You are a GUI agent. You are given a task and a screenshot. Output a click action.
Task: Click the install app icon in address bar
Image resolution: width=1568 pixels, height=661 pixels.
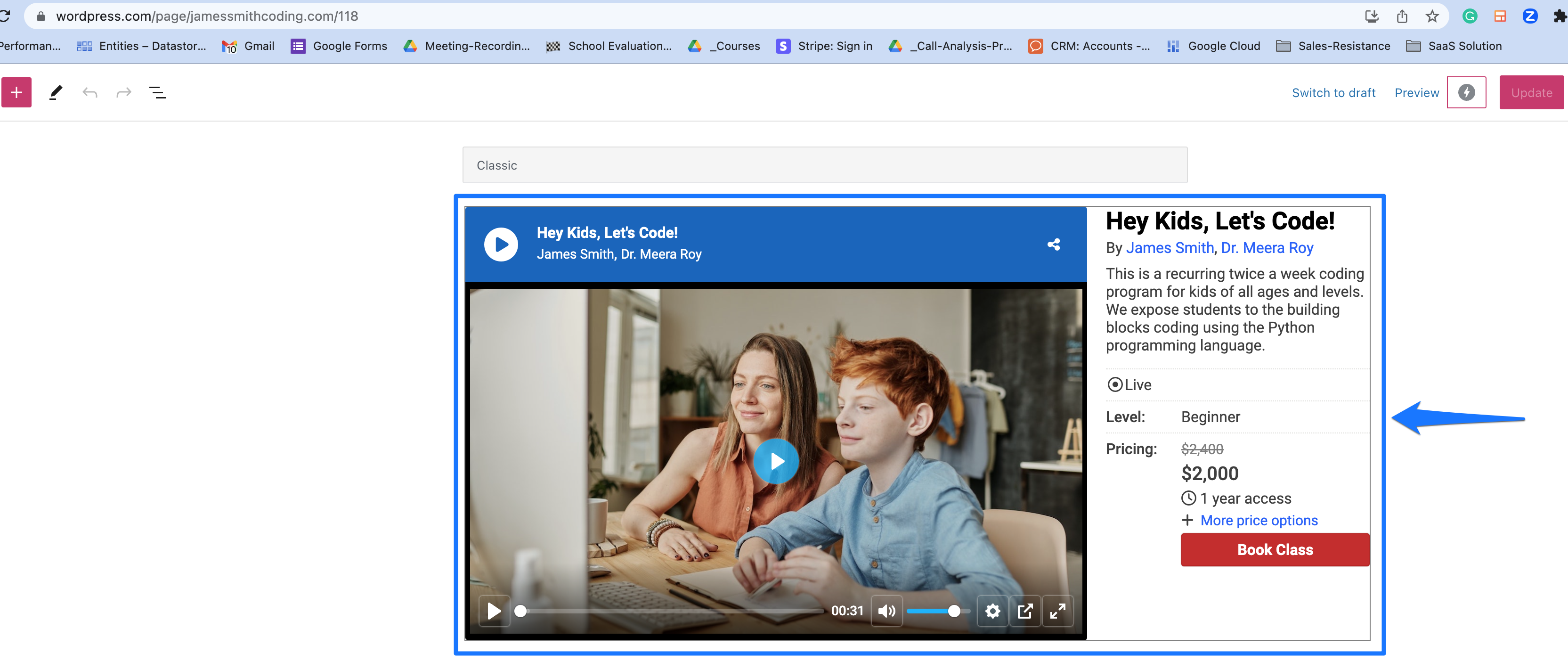point(1372,16)
